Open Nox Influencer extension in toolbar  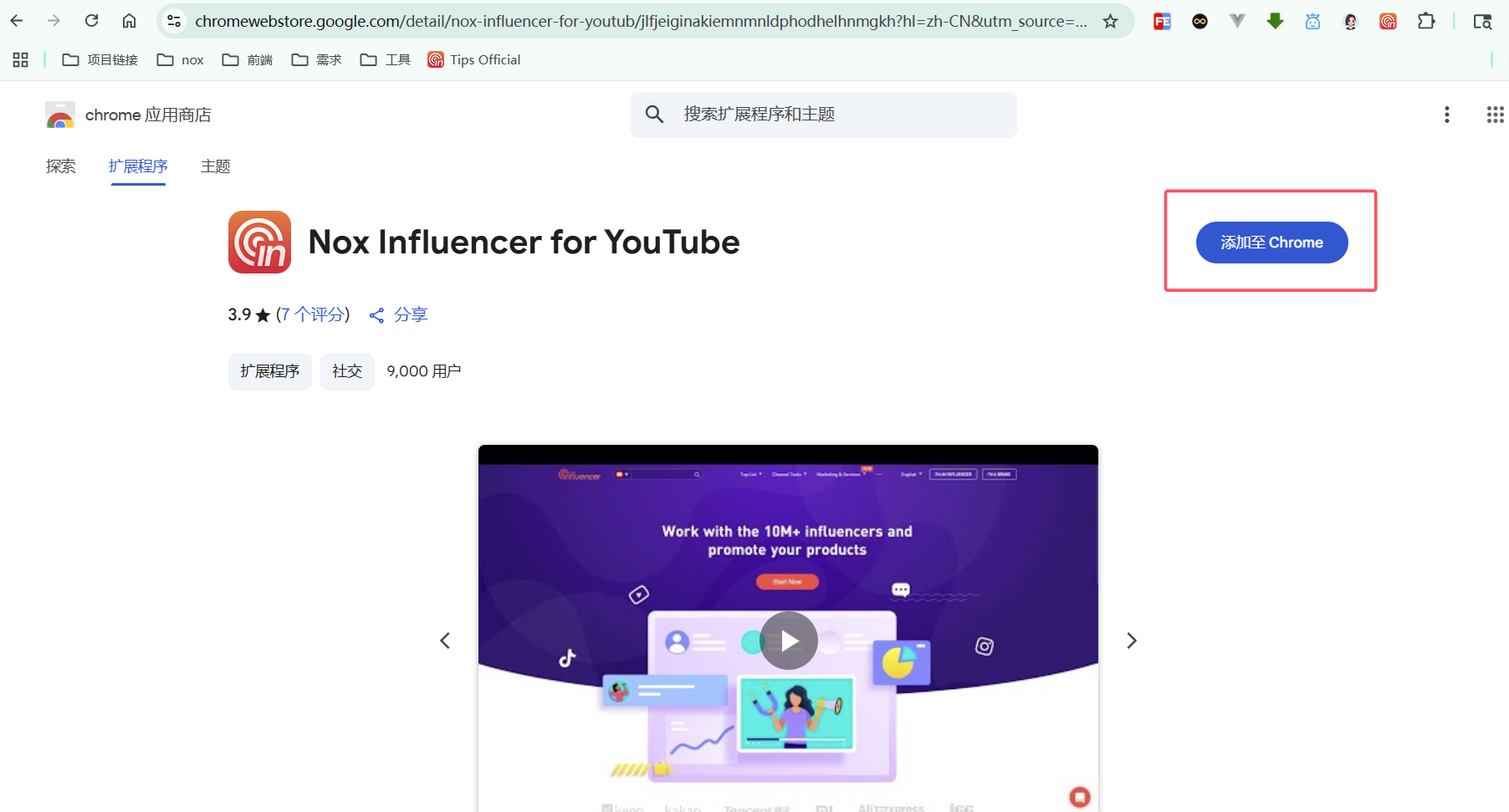(x=1388, y=22)
